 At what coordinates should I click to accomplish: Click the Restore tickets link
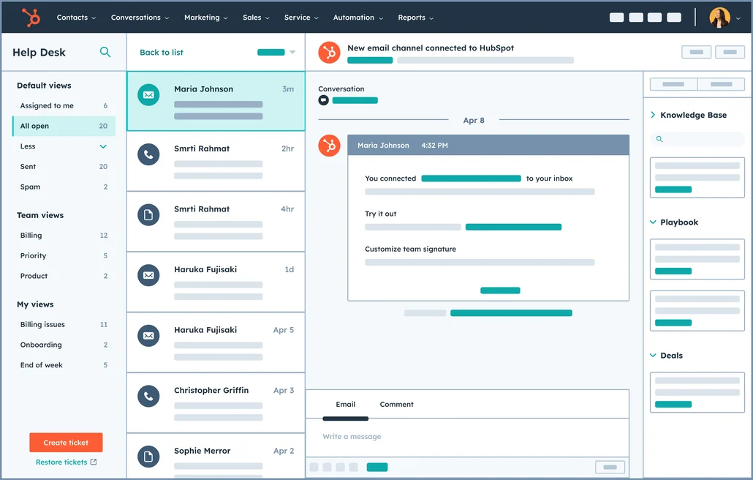point(62,462)
